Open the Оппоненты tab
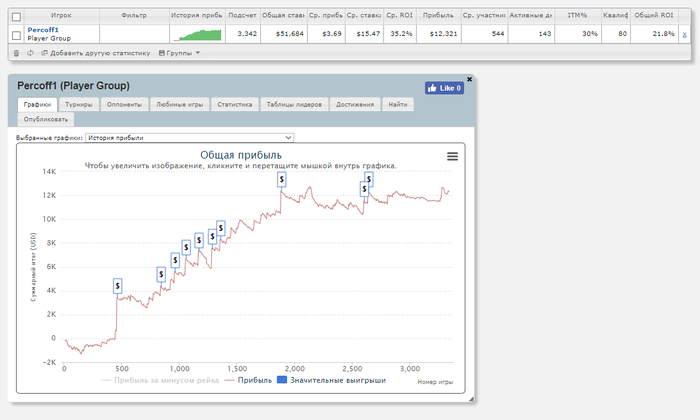The width and height of the screenshot is (700, 420). click(124, 104)
